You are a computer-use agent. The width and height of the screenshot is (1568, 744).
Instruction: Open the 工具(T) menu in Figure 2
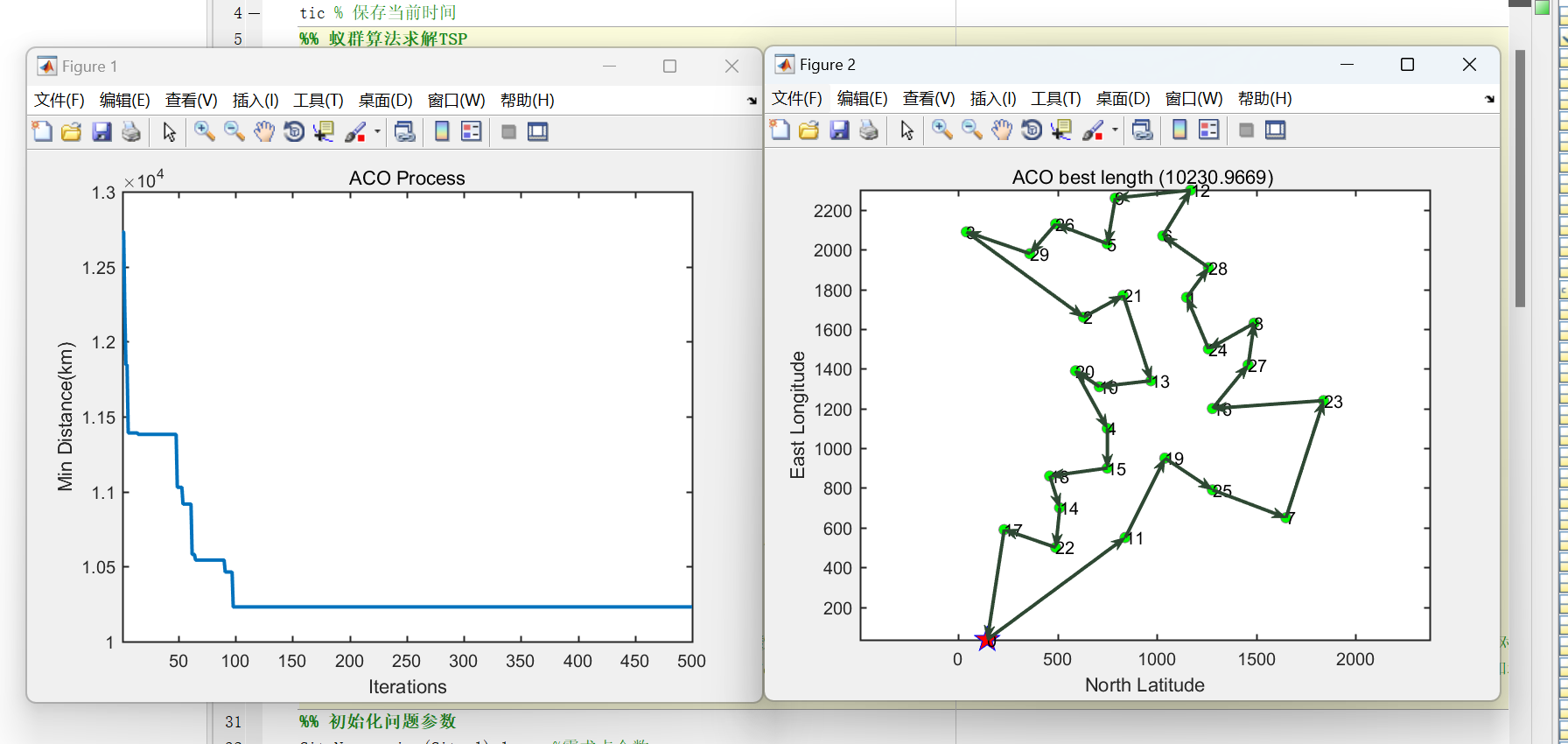pos(1055,99)
